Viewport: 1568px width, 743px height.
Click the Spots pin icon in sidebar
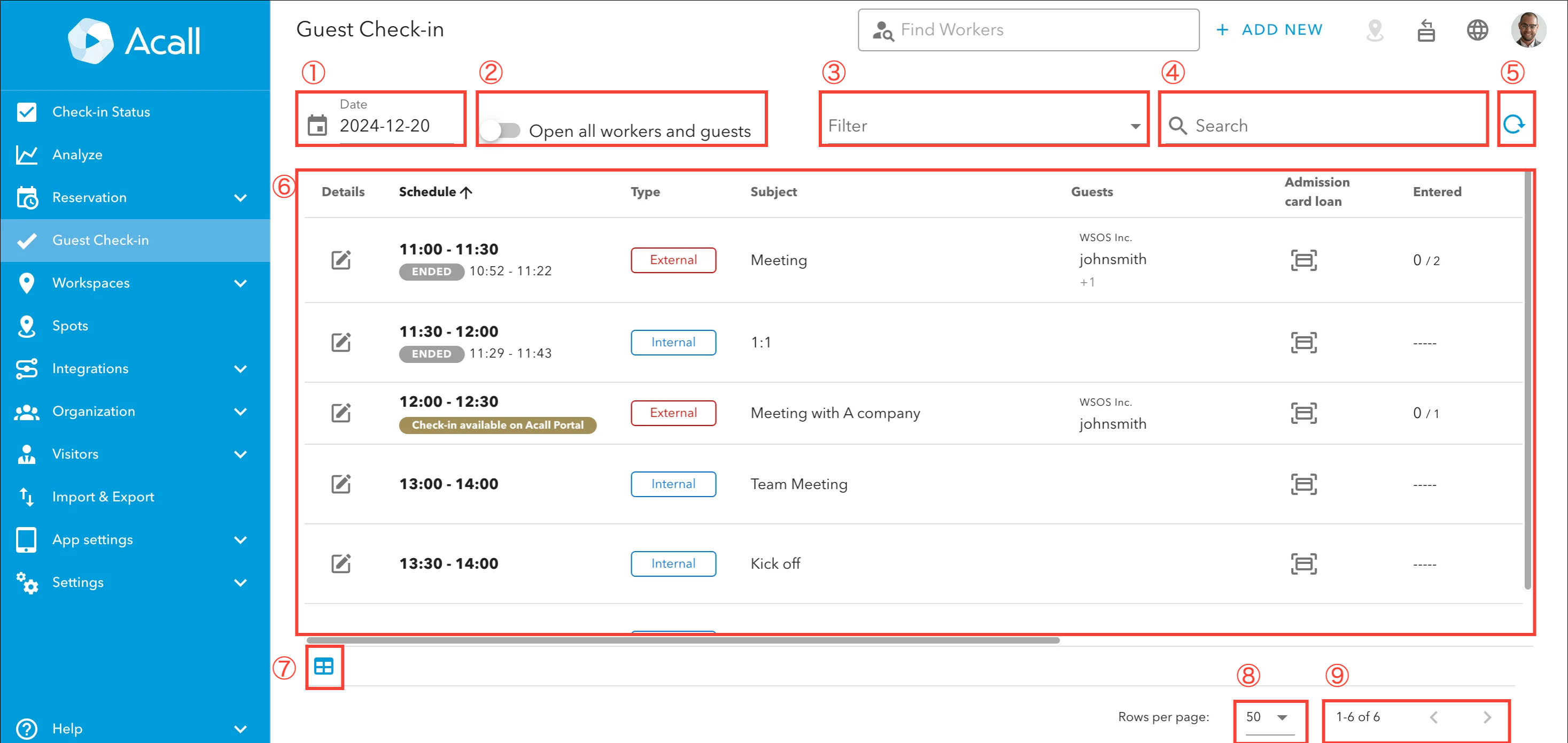27,326
